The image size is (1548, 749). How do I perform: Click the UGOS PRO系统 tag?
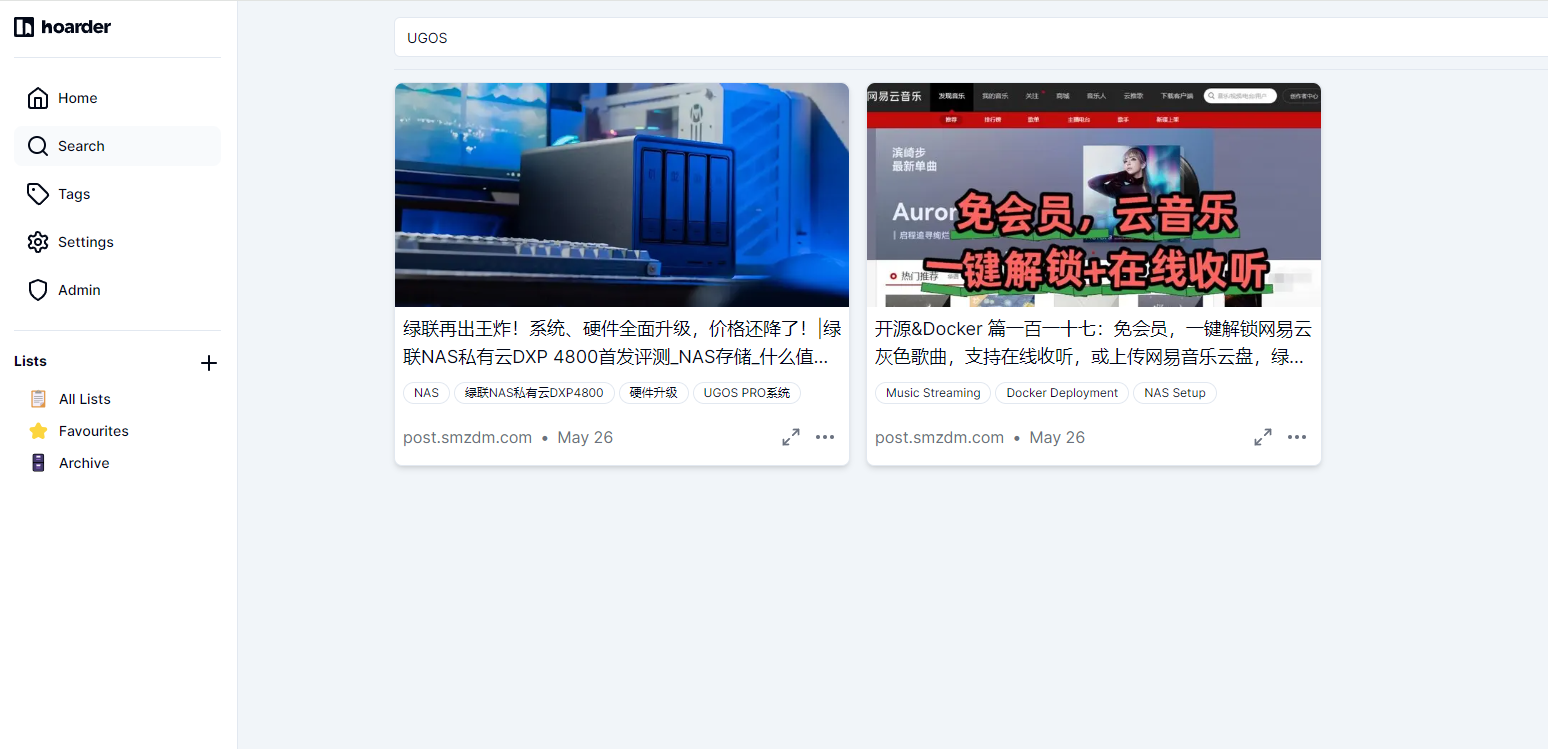(x=746, y=393)
